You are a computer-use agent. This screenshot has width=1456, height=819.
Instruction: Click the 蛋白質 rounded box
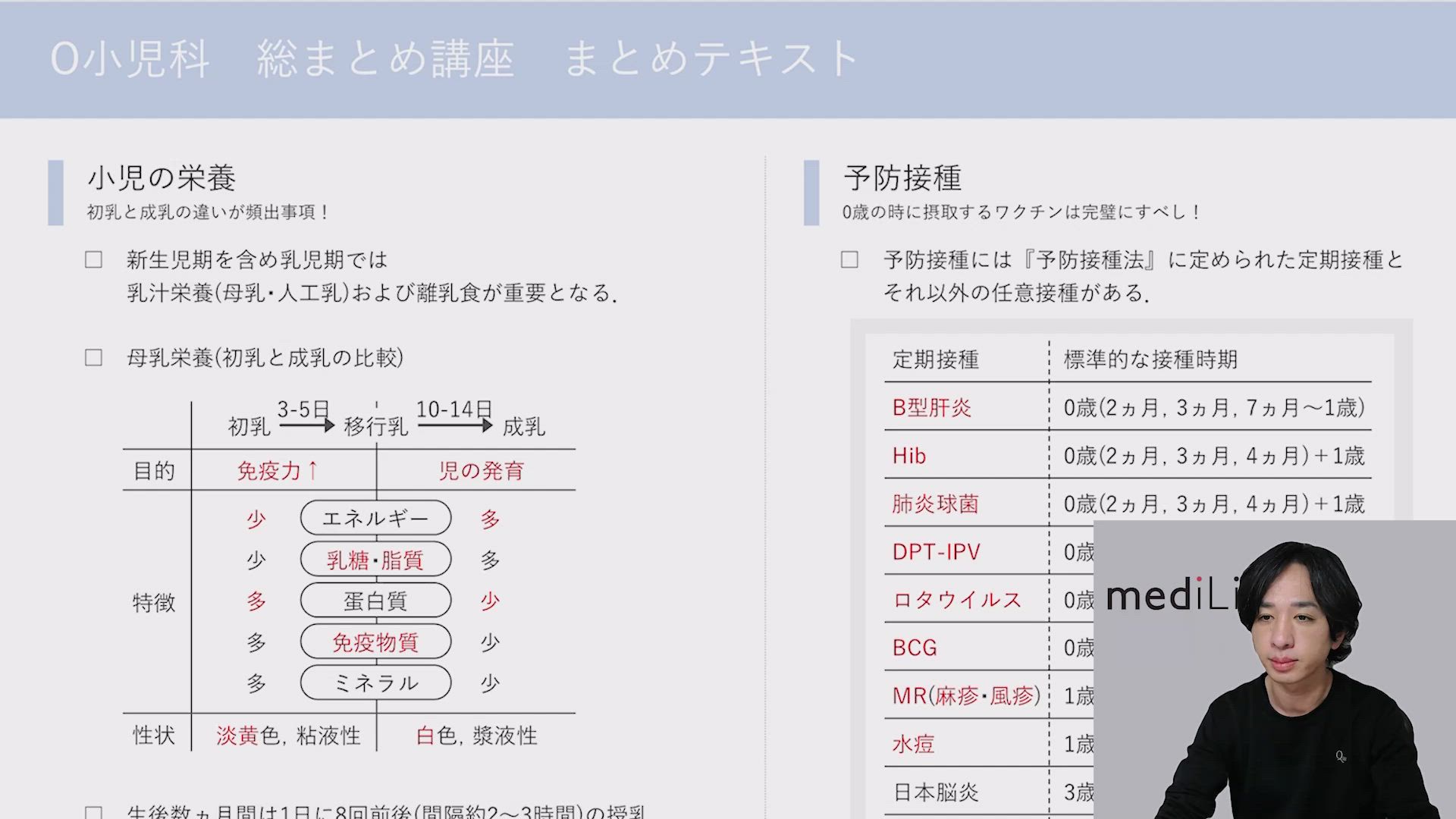(375, 601)
